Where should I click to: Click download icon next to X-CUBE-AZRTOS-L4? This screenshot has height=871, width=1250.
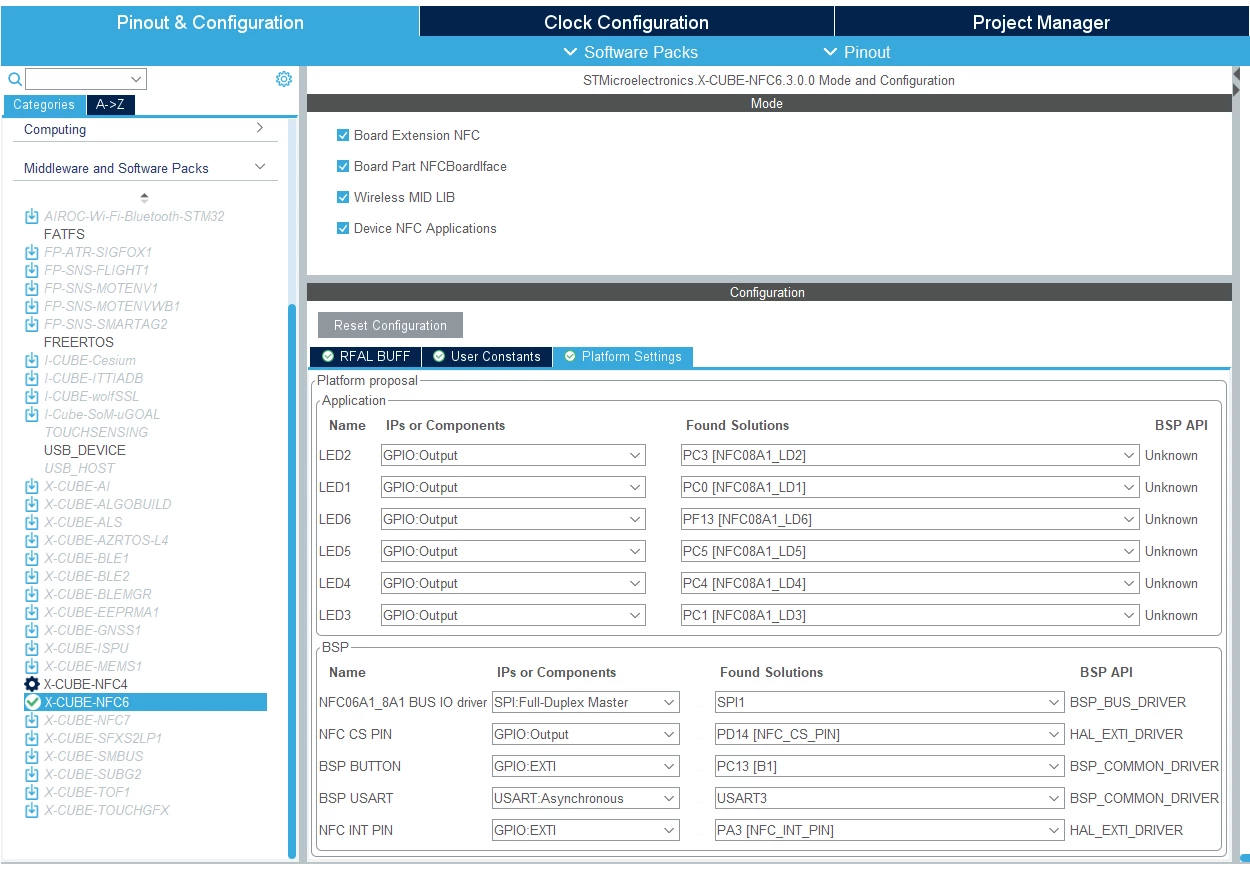coord(32,540)
